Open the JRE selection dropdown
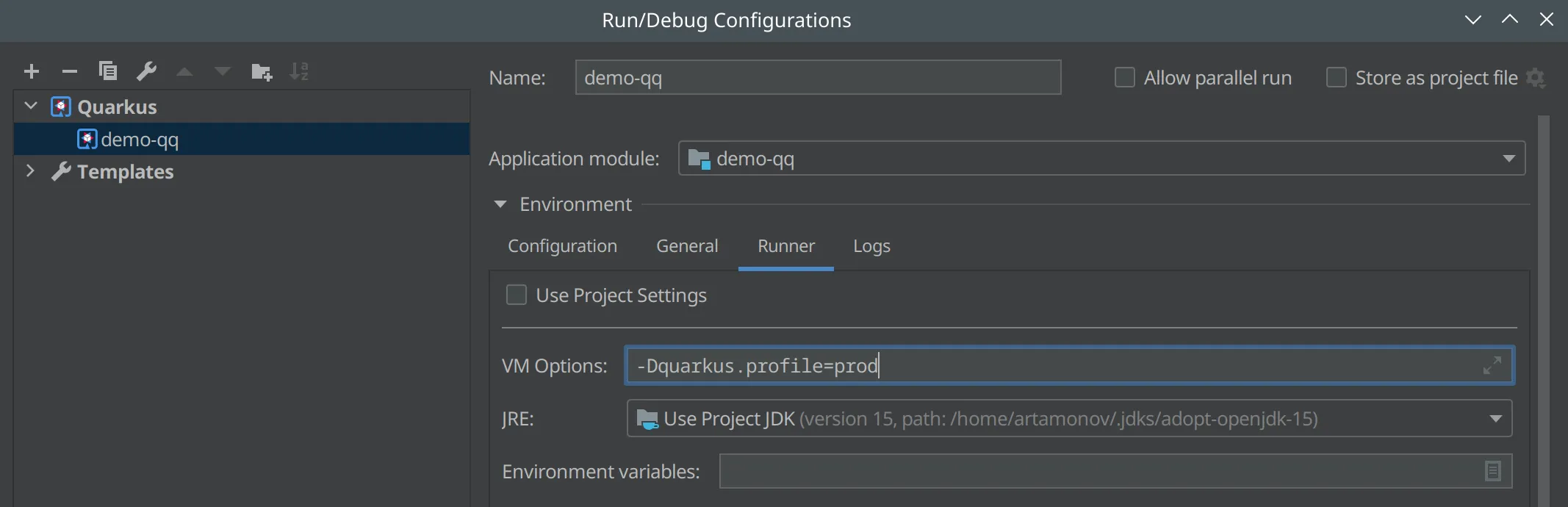Image resolution: width=1568 pixels, height=507 pixels. 1495,419
